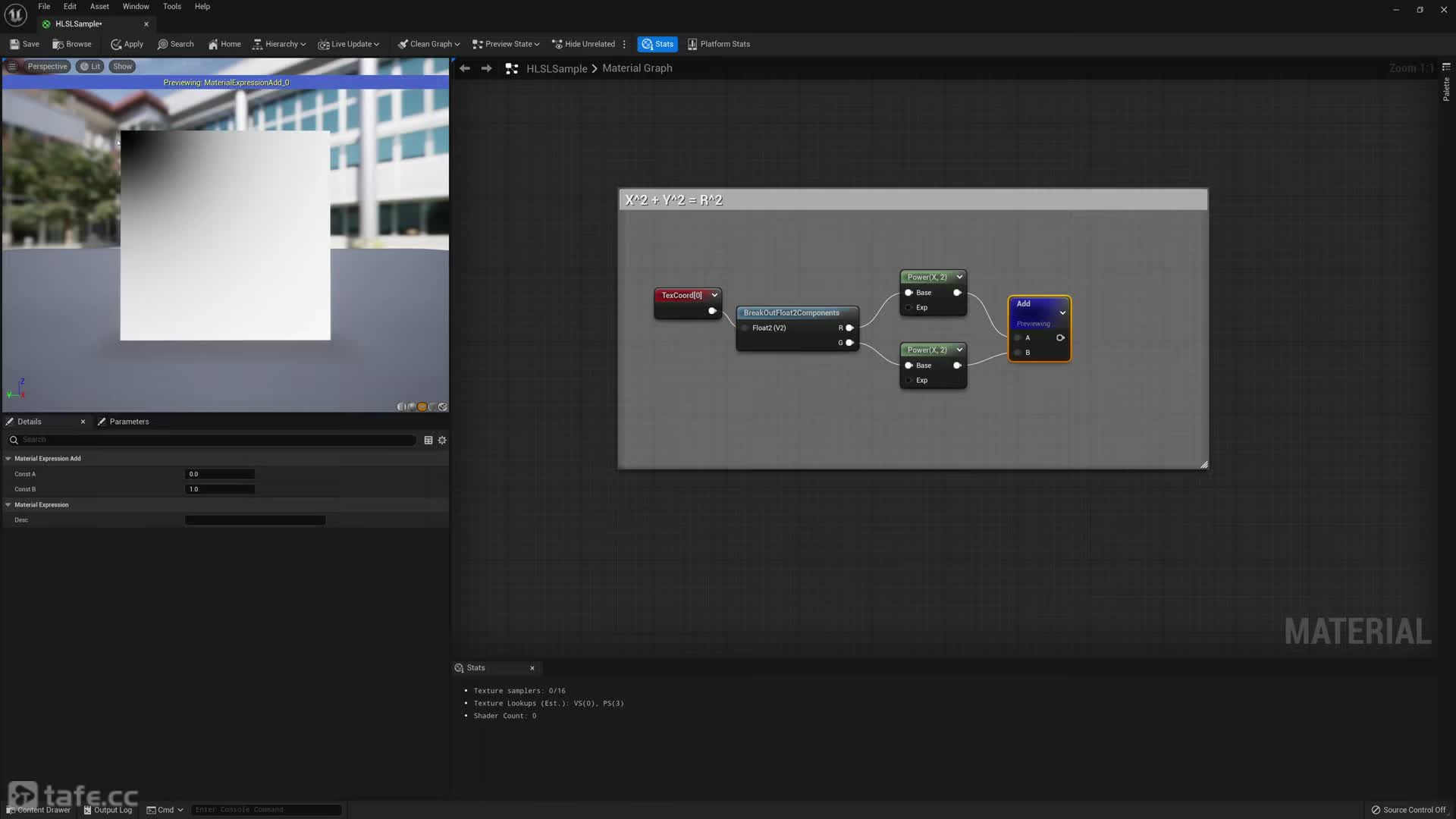
Task: Go to Home in graph
Action: [224, 44]
